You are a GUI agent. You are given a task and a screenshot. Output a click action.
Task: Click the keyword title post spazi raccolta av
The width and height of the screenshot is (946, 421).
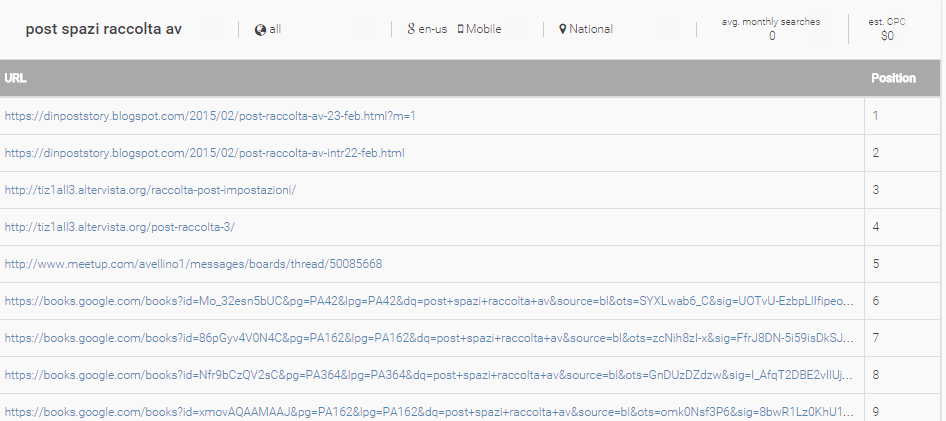click(103, 29)
